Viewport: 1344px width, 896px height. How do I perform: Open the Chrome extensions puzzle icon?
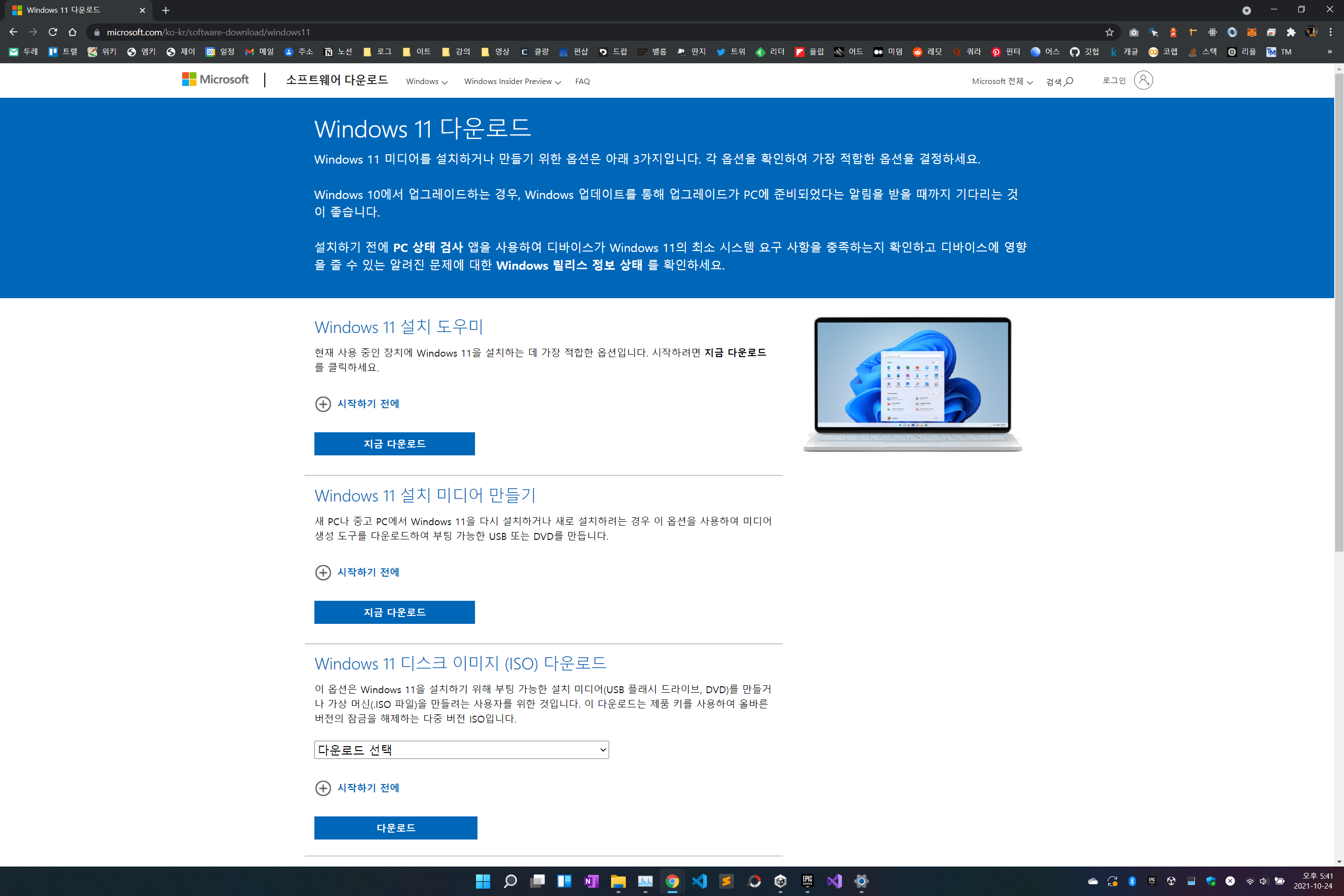[1290, 32]
